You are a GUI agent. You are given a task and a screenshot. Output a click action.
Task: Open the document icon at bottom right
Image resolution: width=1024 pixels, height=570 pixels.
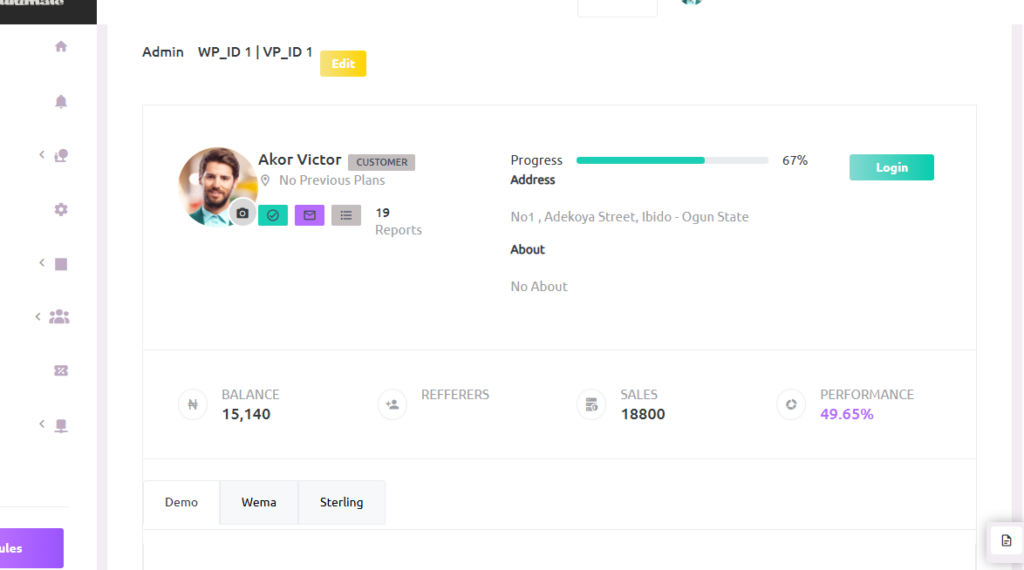(1006, 540)
